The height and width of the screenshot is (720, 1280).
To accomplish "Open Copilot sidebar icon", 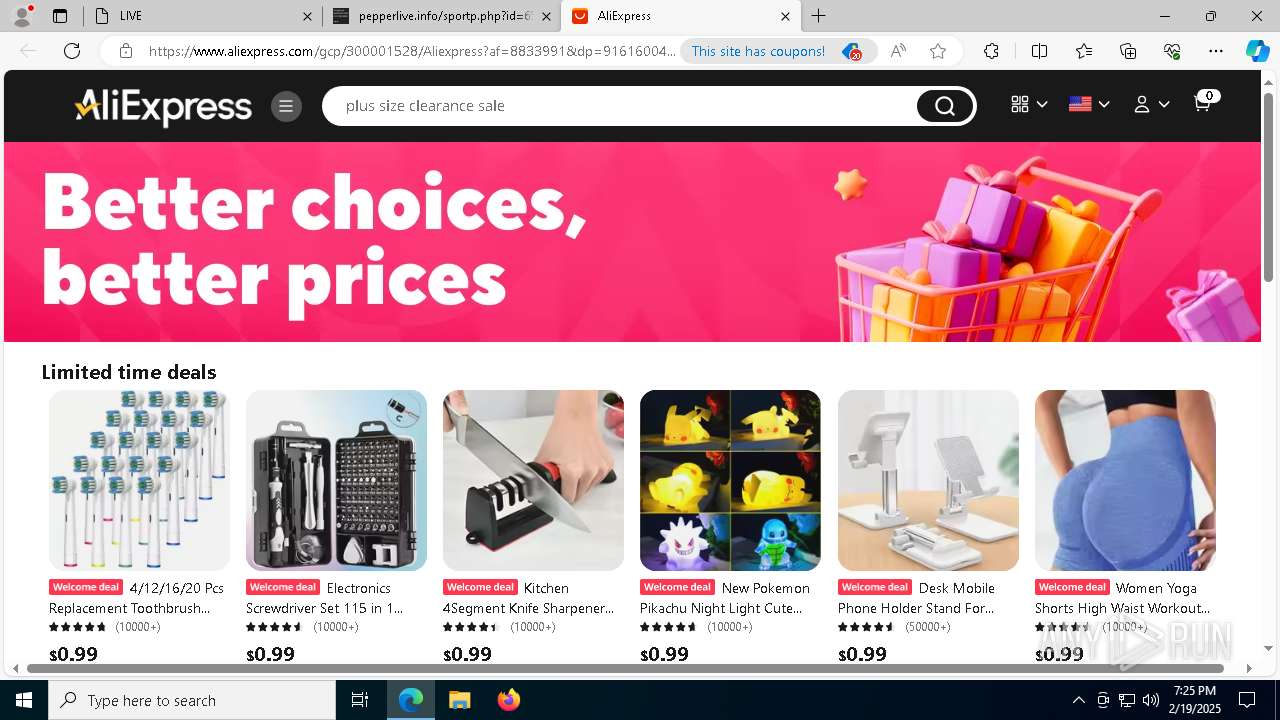I will click(1257, 51).
